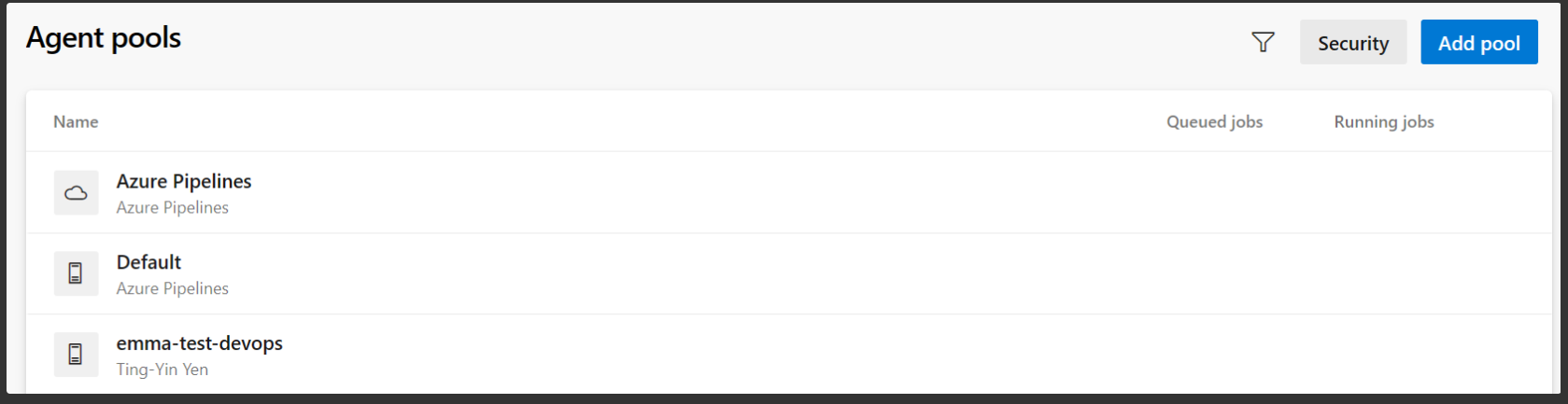1568x404 pixels.
Task: Open the Security settings button
Action: coord(1352,43)
